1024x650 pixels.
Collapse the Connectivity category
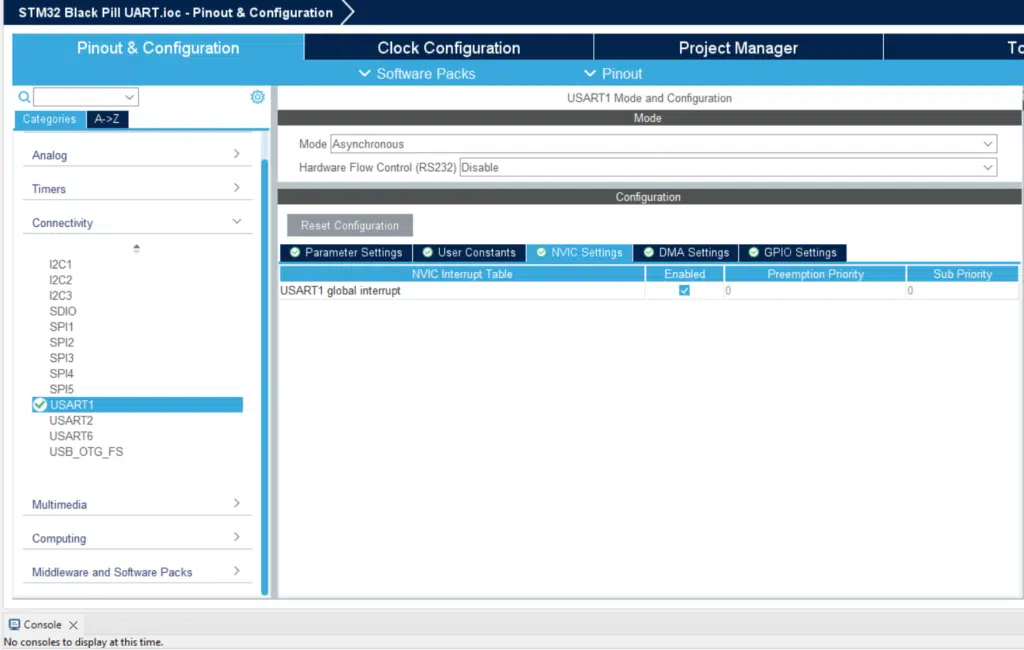click(136, 223)
